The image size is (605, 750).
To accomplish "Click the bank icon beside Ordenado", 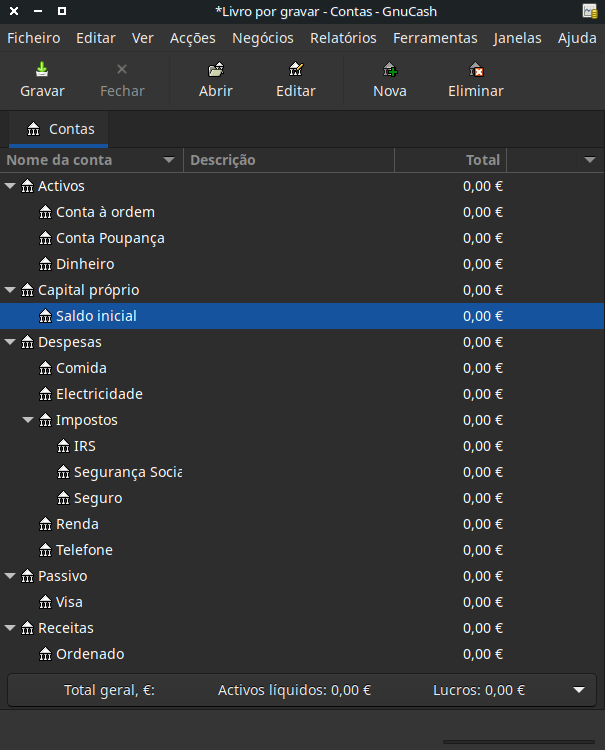I will [x=45, y=654].
